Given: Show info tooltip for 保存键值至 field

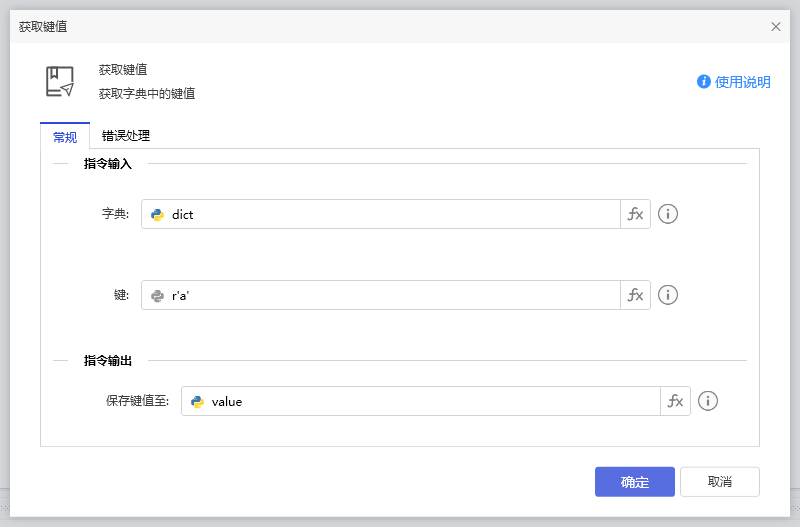Looking at the screenshot, I should [x=708, y=401].
